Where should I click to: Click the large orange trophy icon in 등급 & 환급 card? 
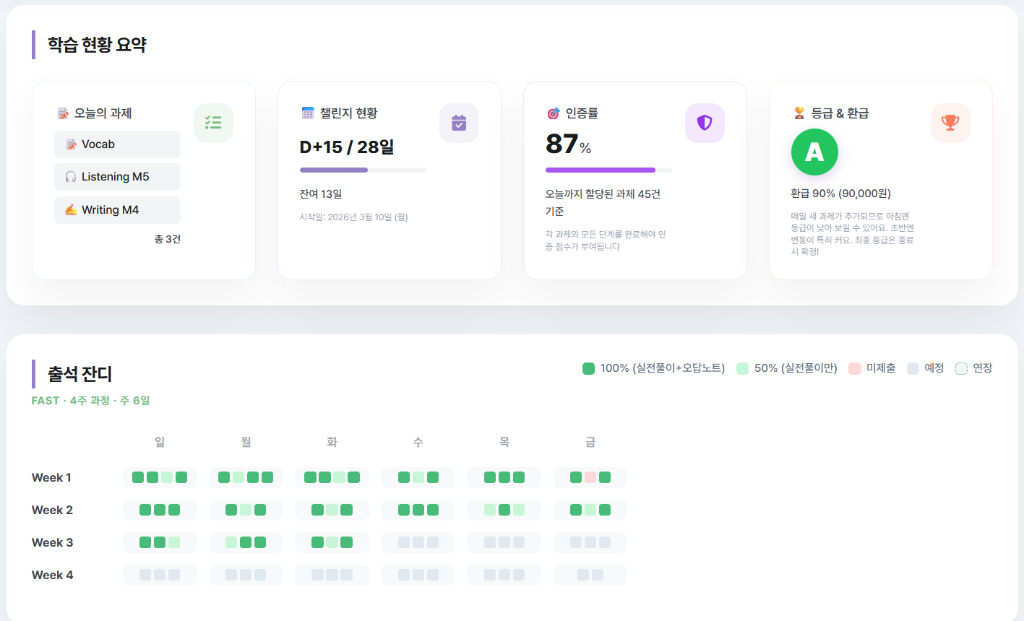coord(950,123)
